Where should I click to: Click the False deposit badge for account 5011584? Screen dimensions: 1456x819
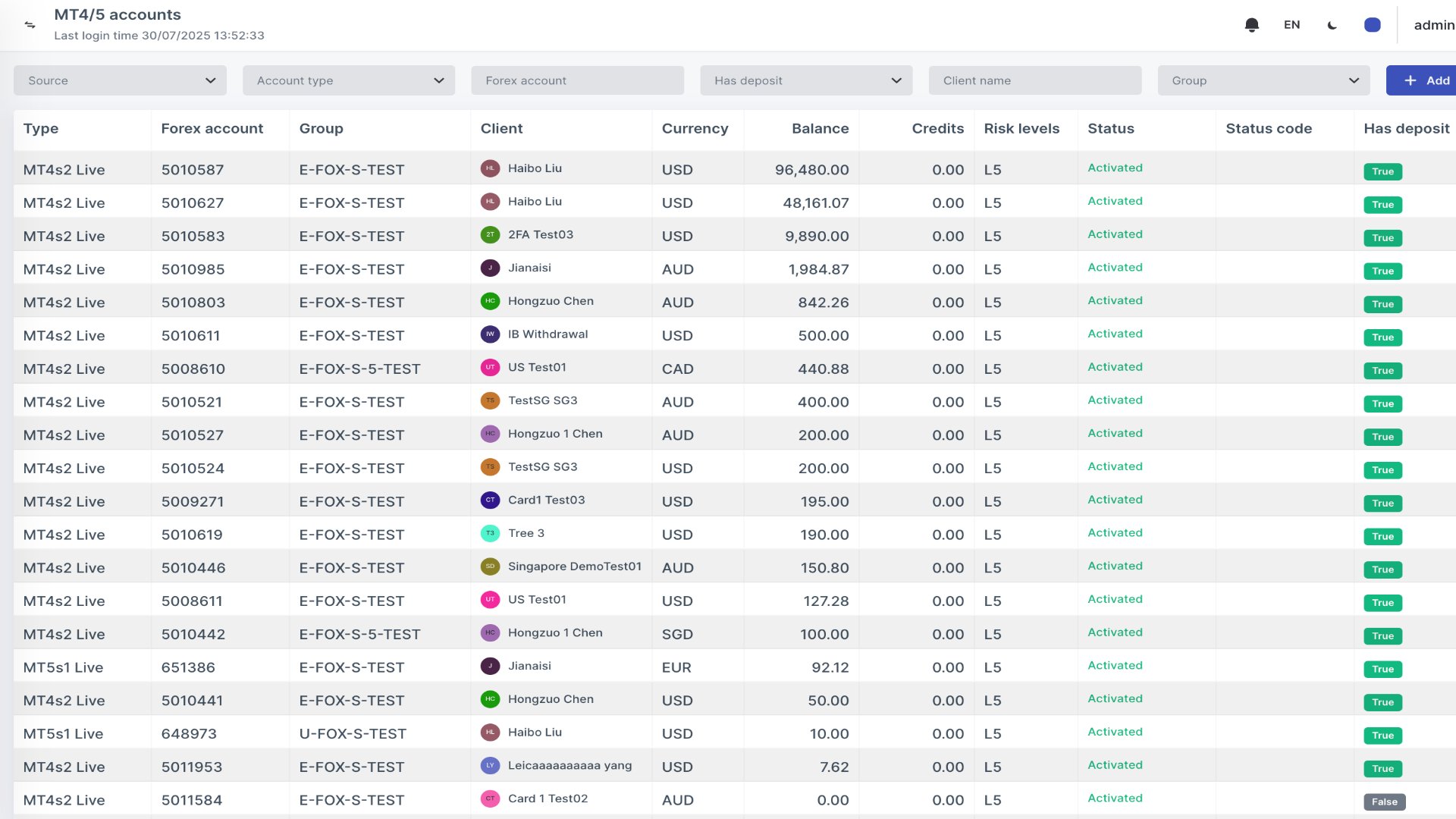coord(1384,802)
